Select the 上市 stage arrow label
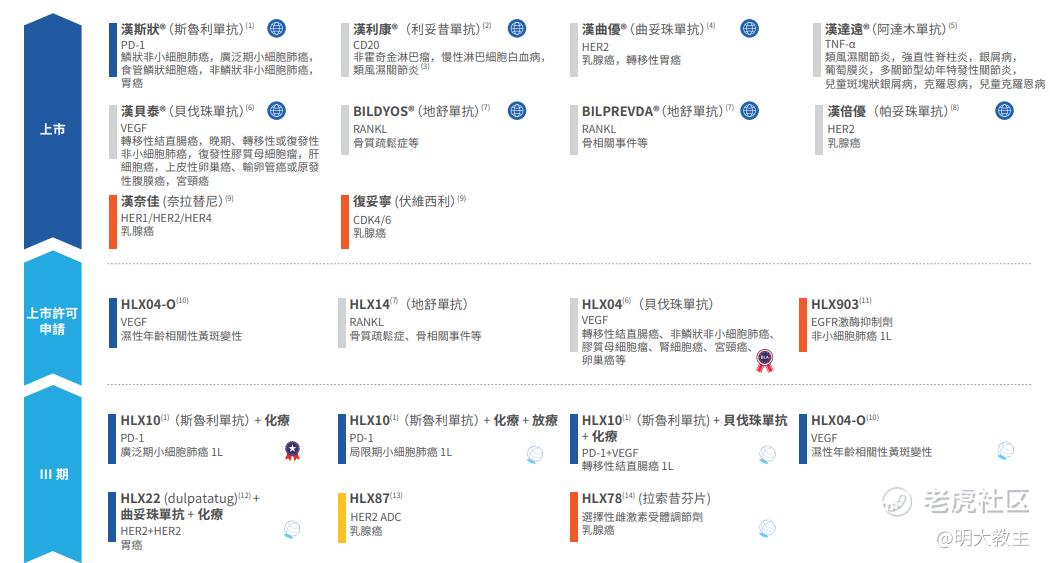 52,129
